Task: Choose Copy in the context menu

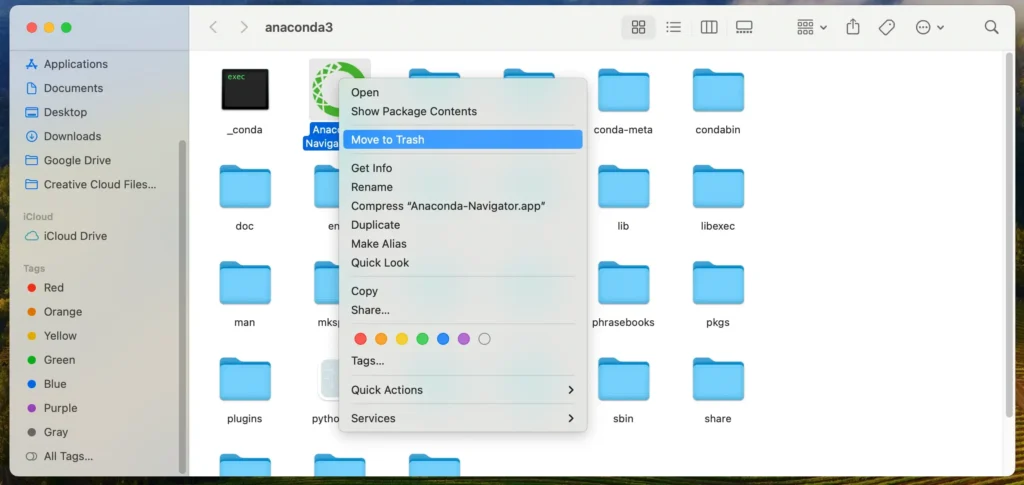Action: [462, 291]
